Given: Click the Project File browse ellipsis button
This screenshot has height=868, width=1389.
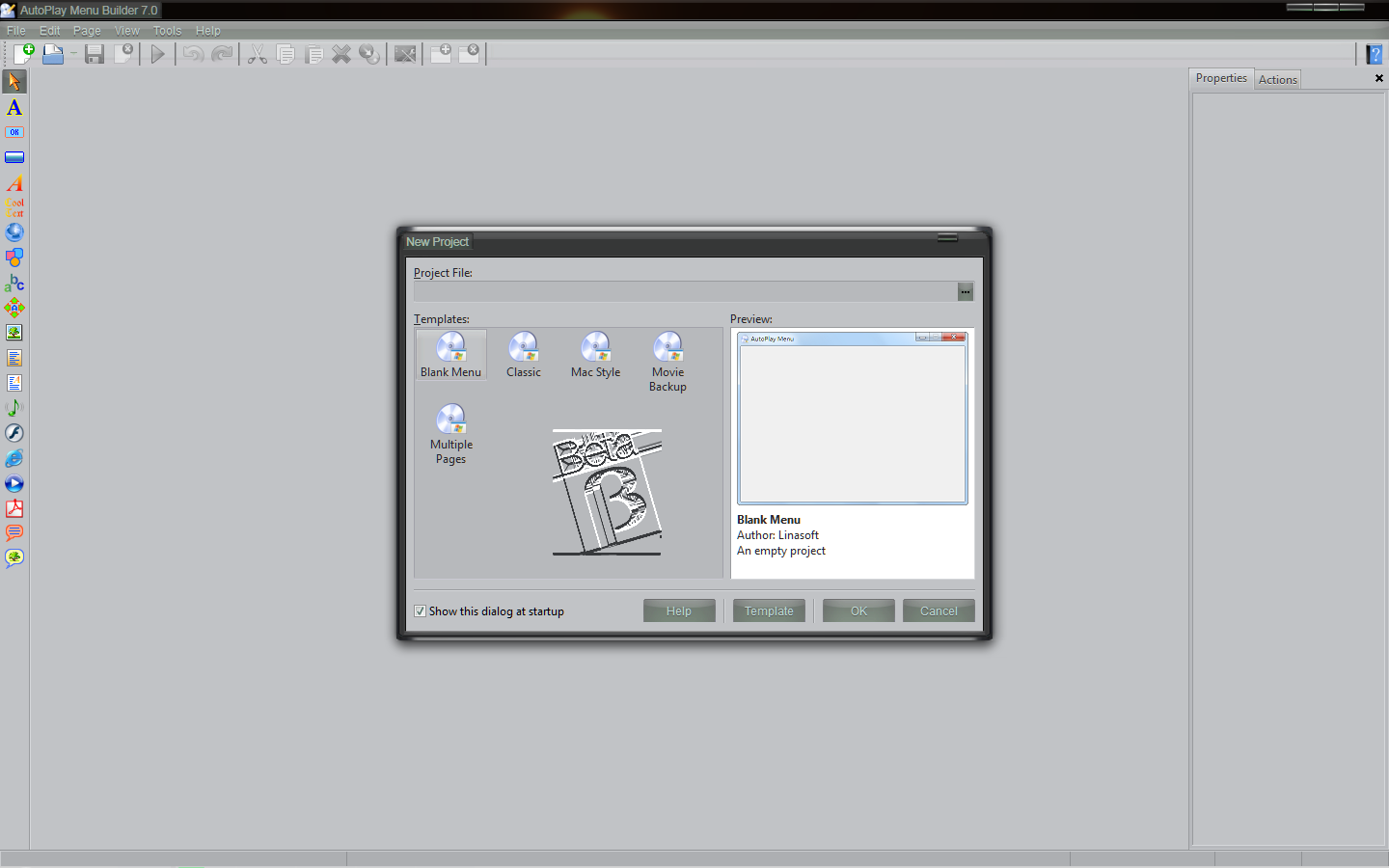Looking at the screenshot, I should click(x=966, y=291).
